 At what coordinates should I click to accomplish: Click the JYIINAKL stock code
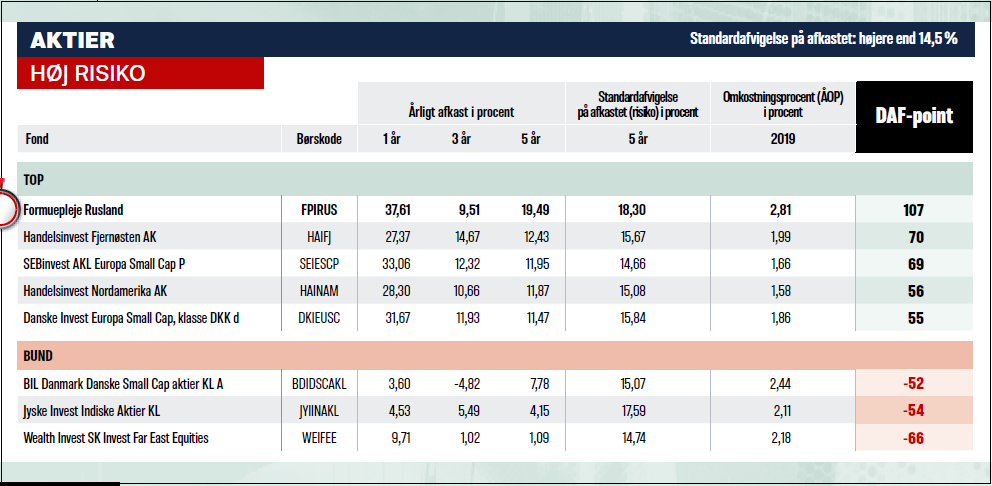tap(319, 411)
